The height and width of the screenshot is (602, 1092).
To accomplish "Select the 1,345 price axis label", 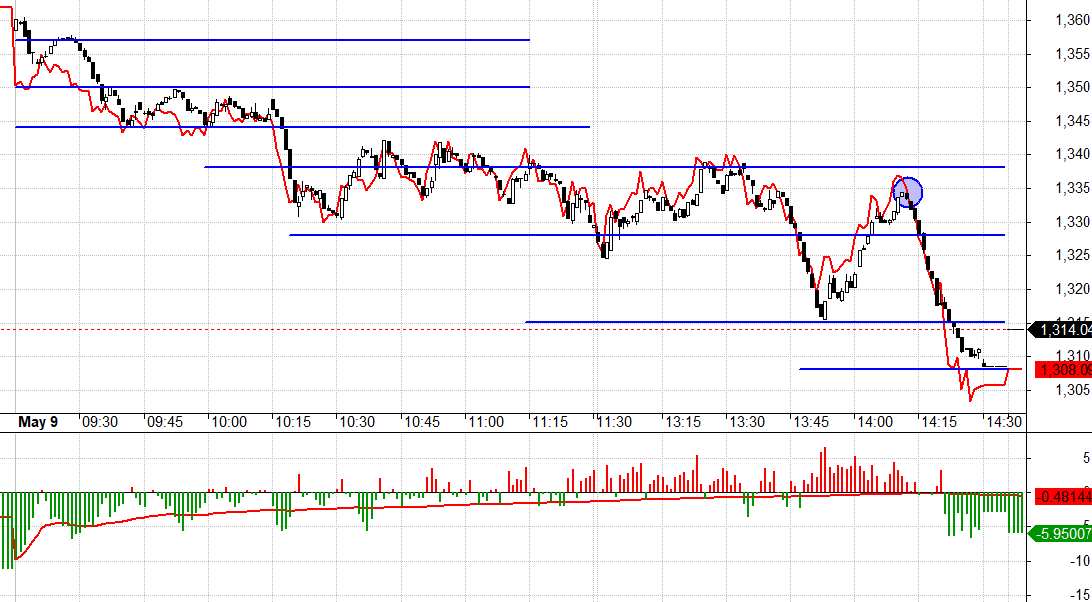I will click(x=1072, y=121).
